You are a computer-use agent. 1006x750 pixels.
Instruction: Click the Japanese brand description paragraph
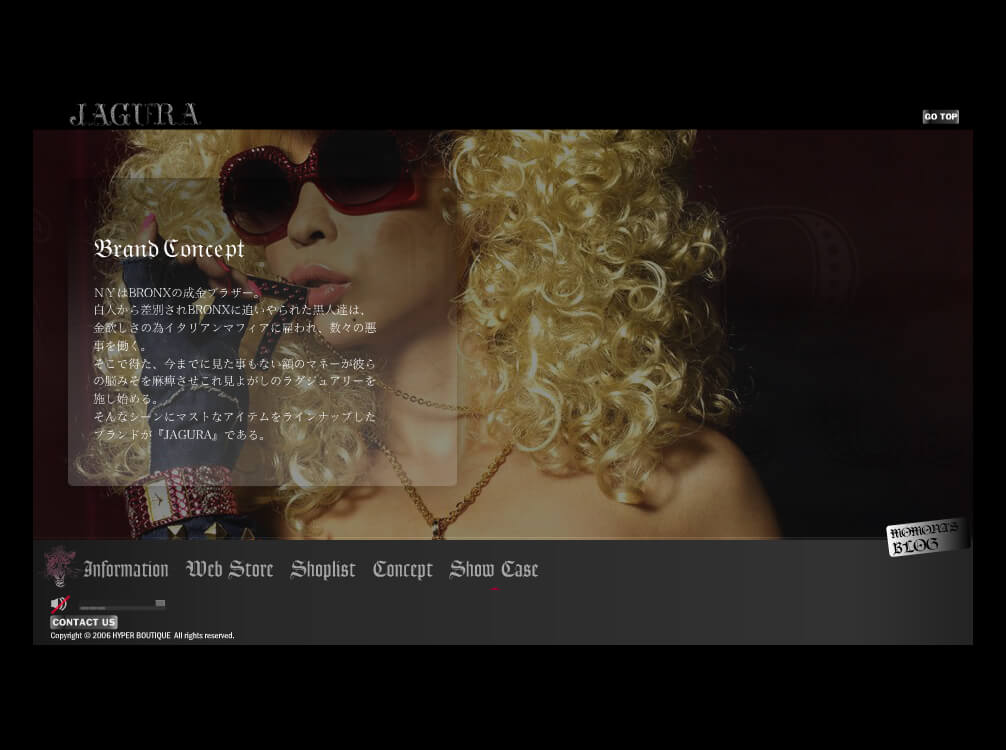coord(235,364)
